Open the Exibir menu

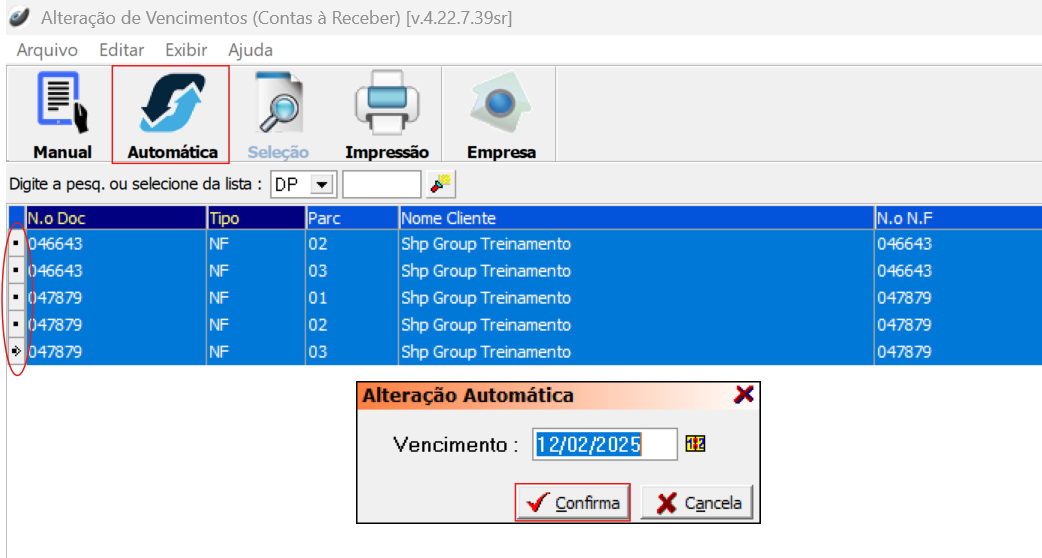pyautogui.click(x=186, y=50)
